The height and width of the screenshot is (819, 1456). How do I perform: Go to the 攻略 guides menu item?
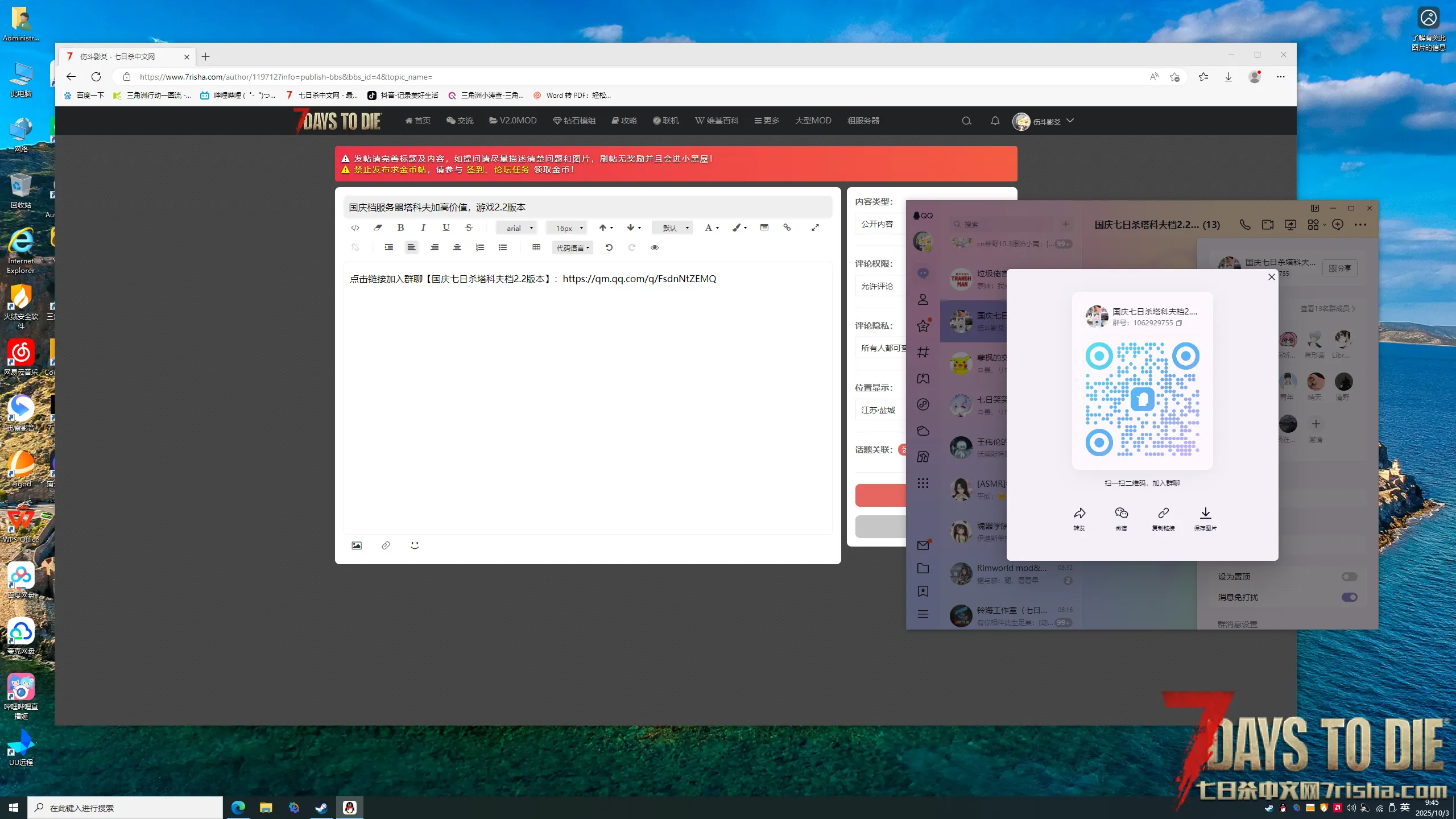624,121
